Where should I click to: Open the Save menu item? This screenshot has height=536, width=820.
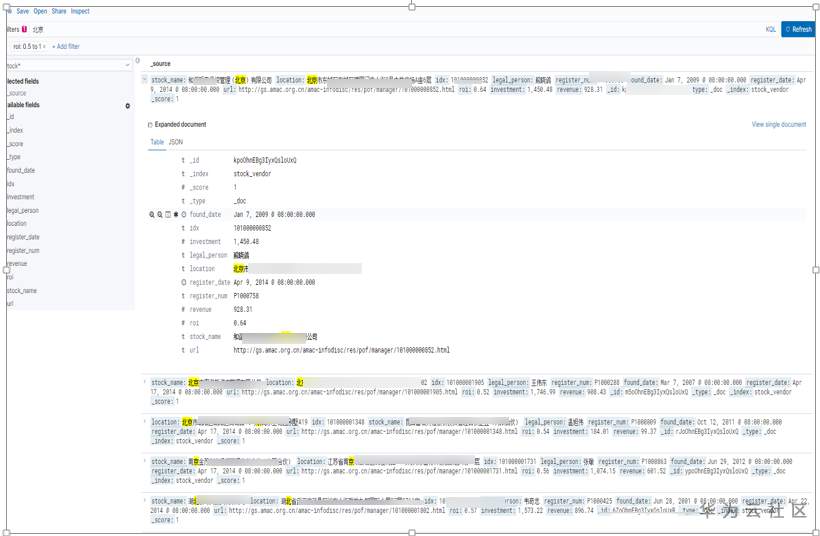click(22, 11)
